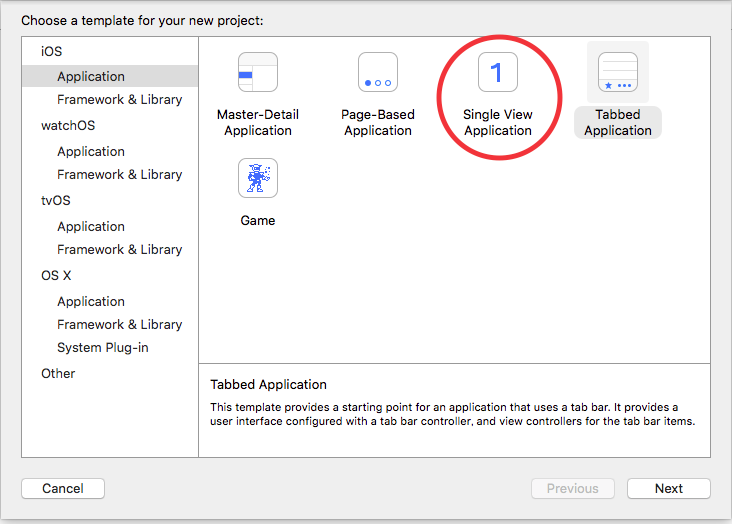Click the Next button
The image size is (732, 524).
coord(669,489)
